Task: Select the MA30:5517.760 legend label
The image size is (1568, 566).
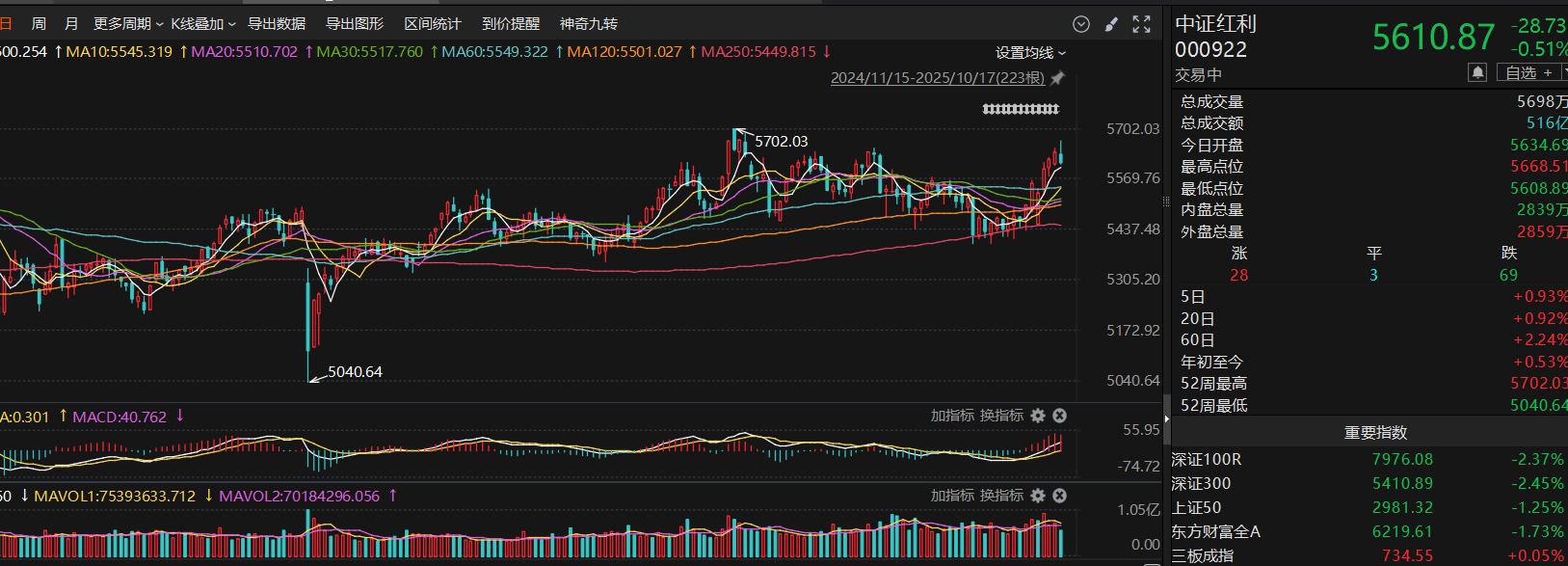Action: click(370, 52)
